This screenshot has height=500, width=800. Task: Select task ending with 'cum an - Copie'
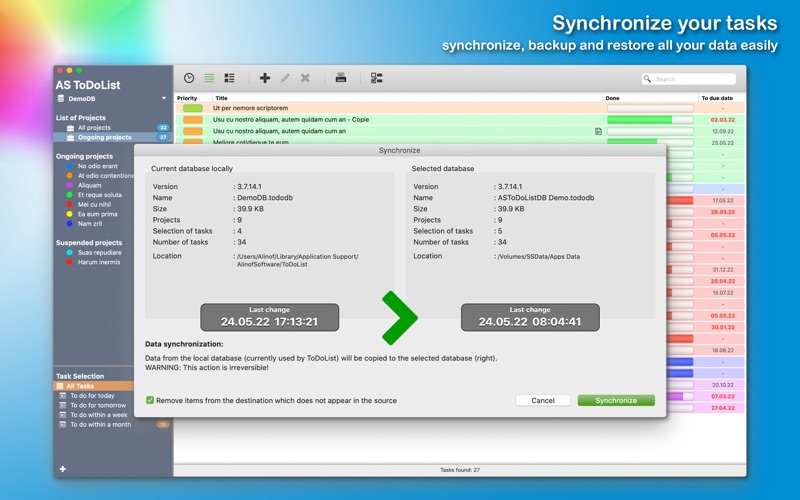pos(291,120)
